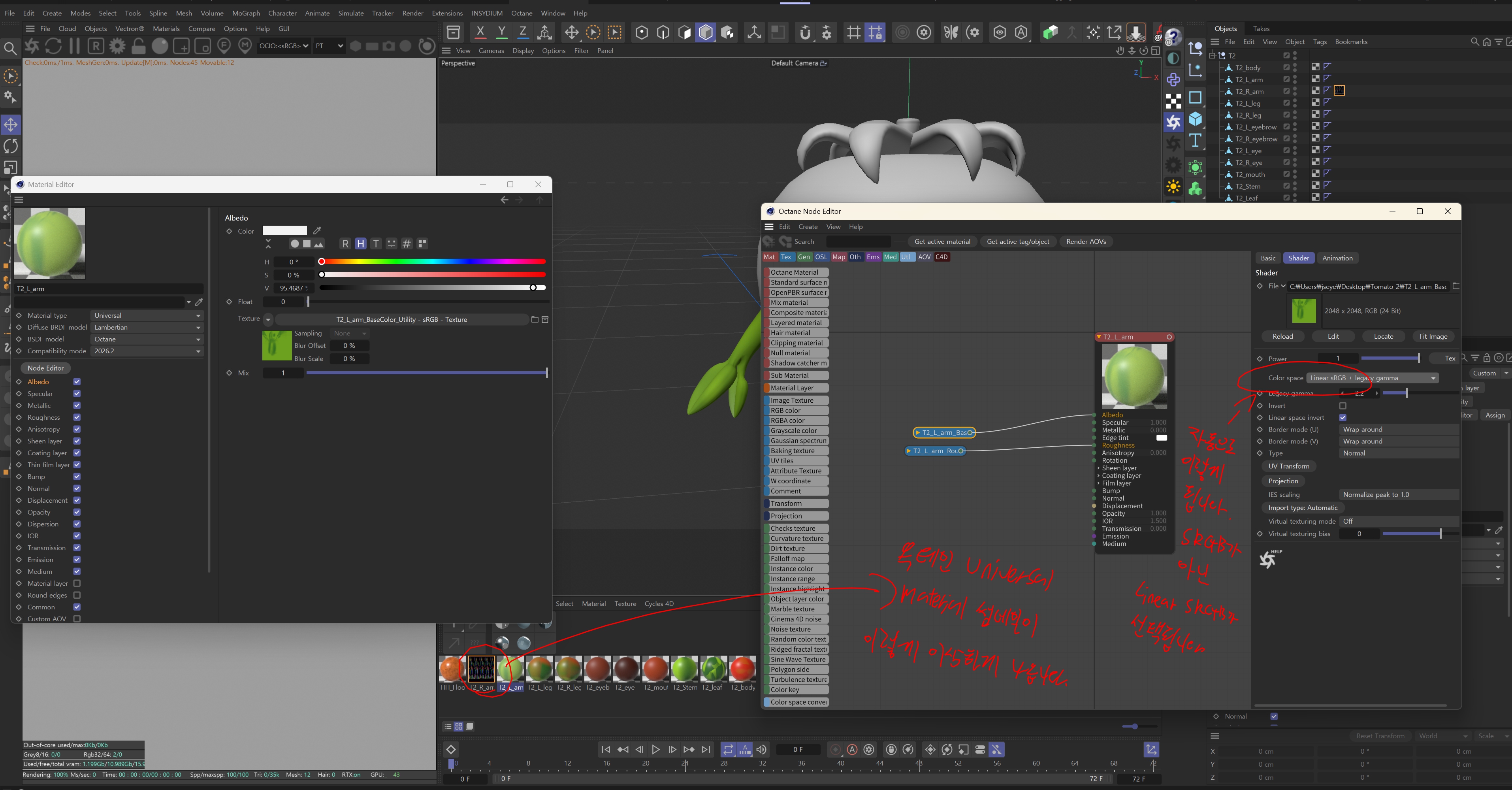The width and height of the screenshot is (1512, 790).
Task: Toggle Linear space invert checkbox
Action: 1343,418
